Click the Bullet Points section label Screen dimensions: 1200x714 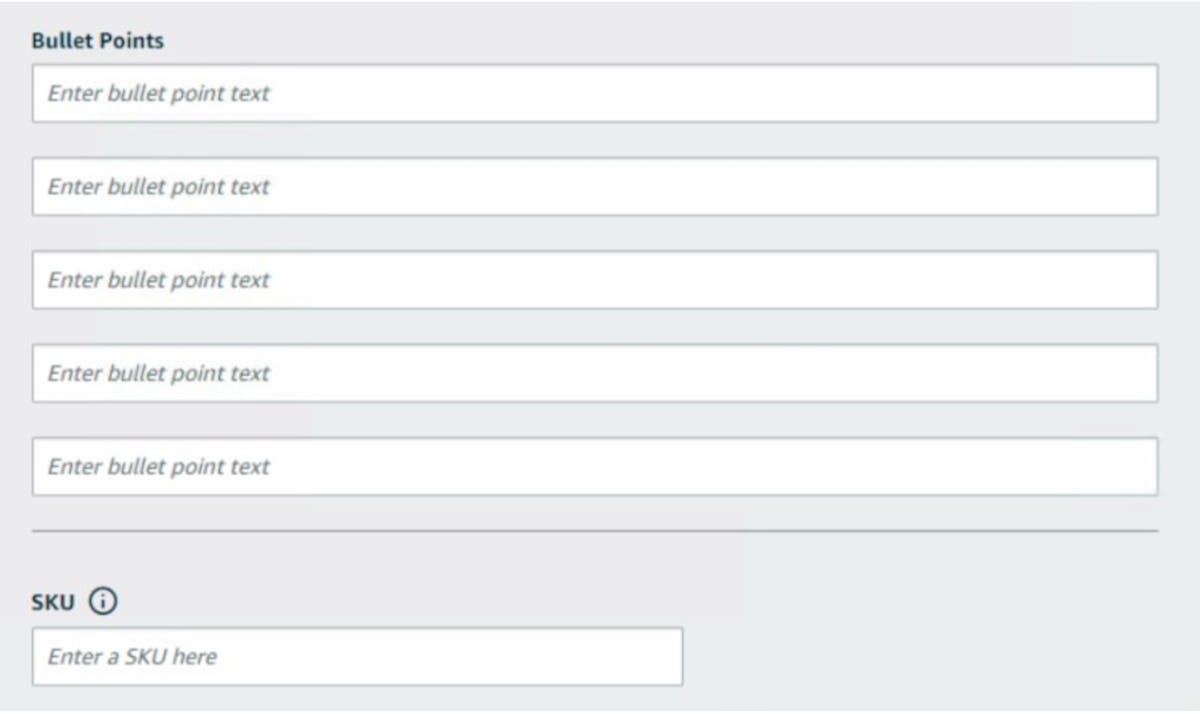(x=98, y=42)
